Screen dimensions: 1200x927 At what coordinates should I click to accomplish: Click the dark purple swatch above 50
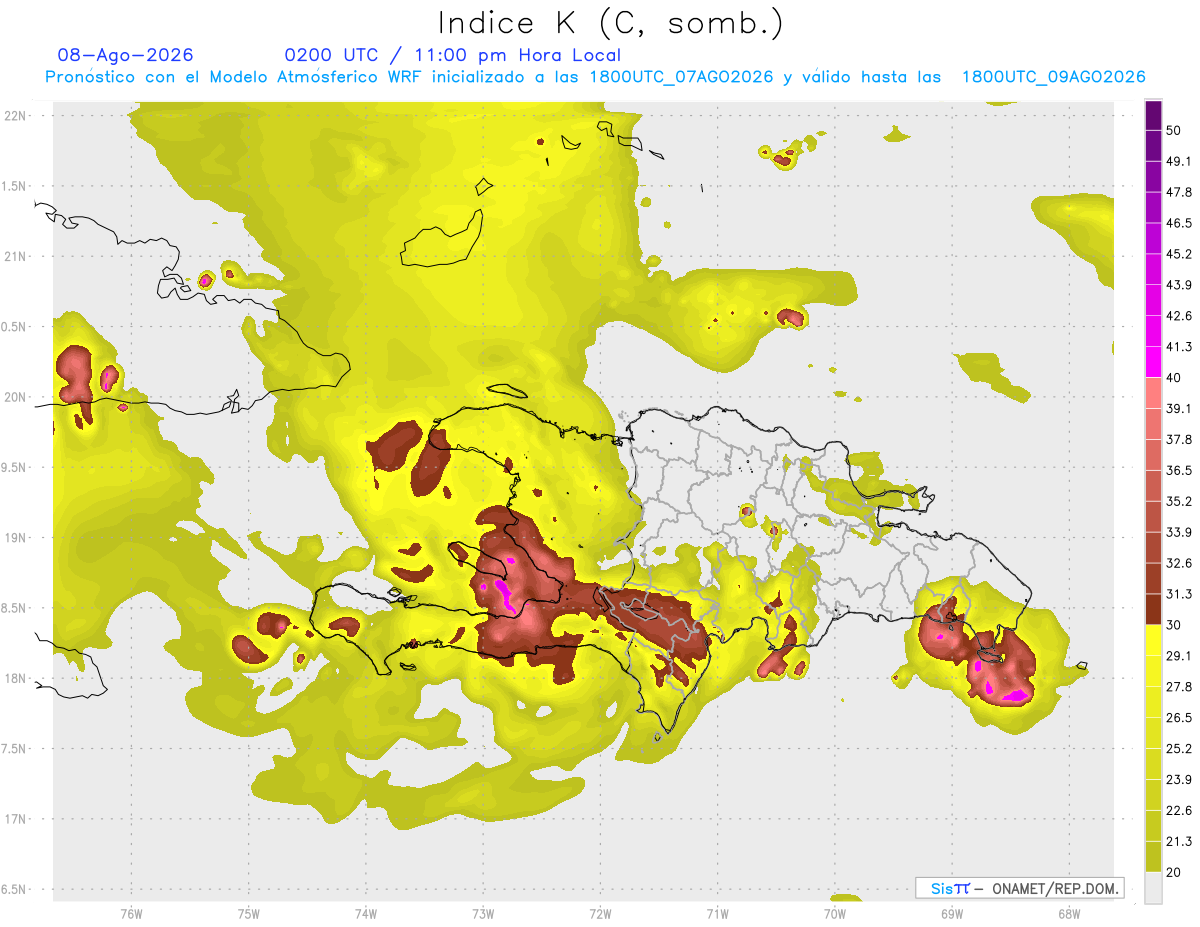tap(1153, 115)
